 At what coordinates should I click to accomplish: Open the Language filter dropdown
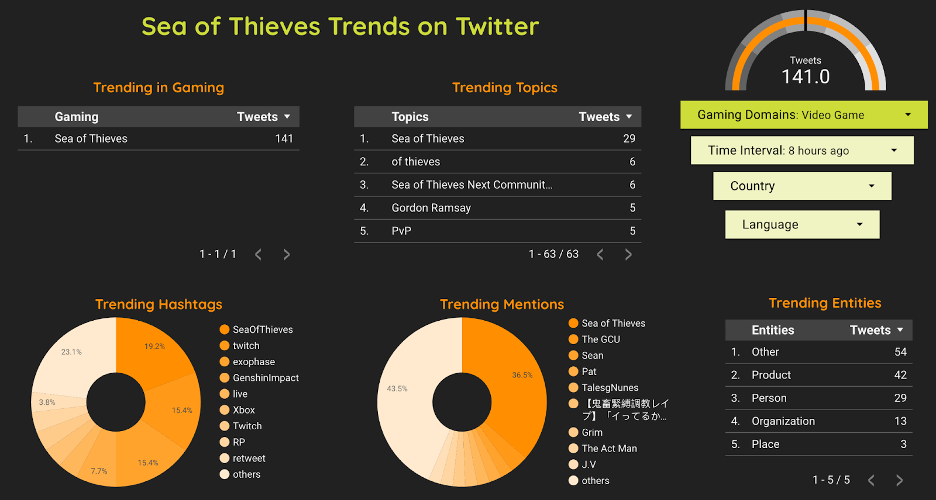point(802,225)
